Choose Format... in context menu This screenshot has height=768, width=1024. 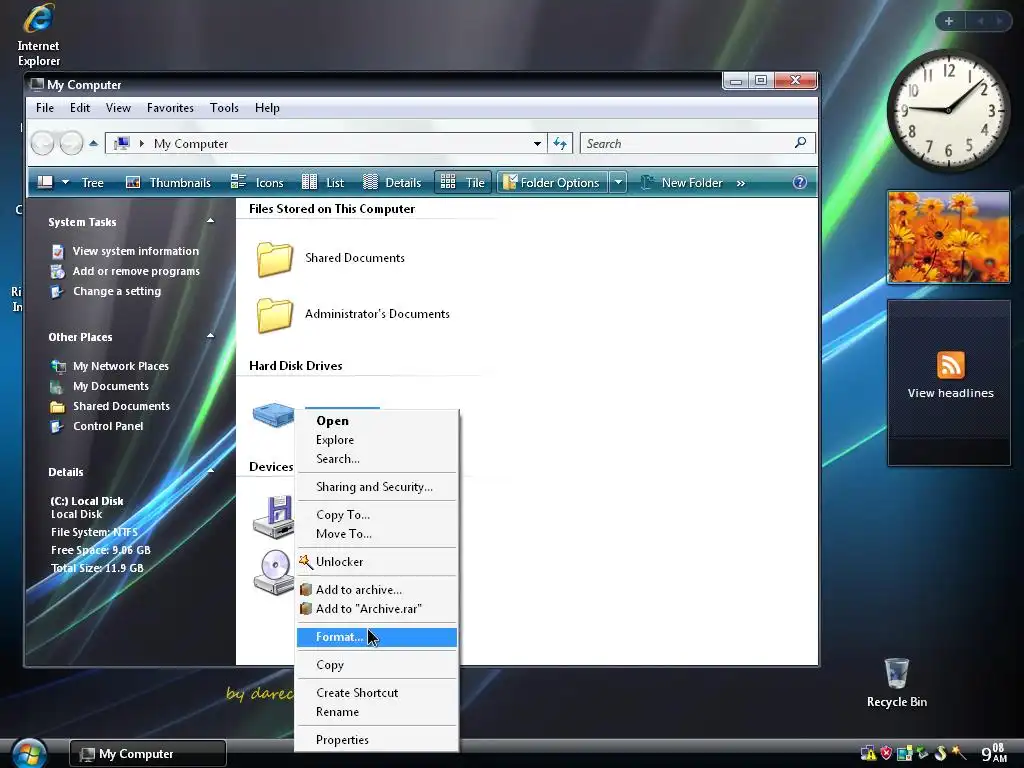(377, 637)
